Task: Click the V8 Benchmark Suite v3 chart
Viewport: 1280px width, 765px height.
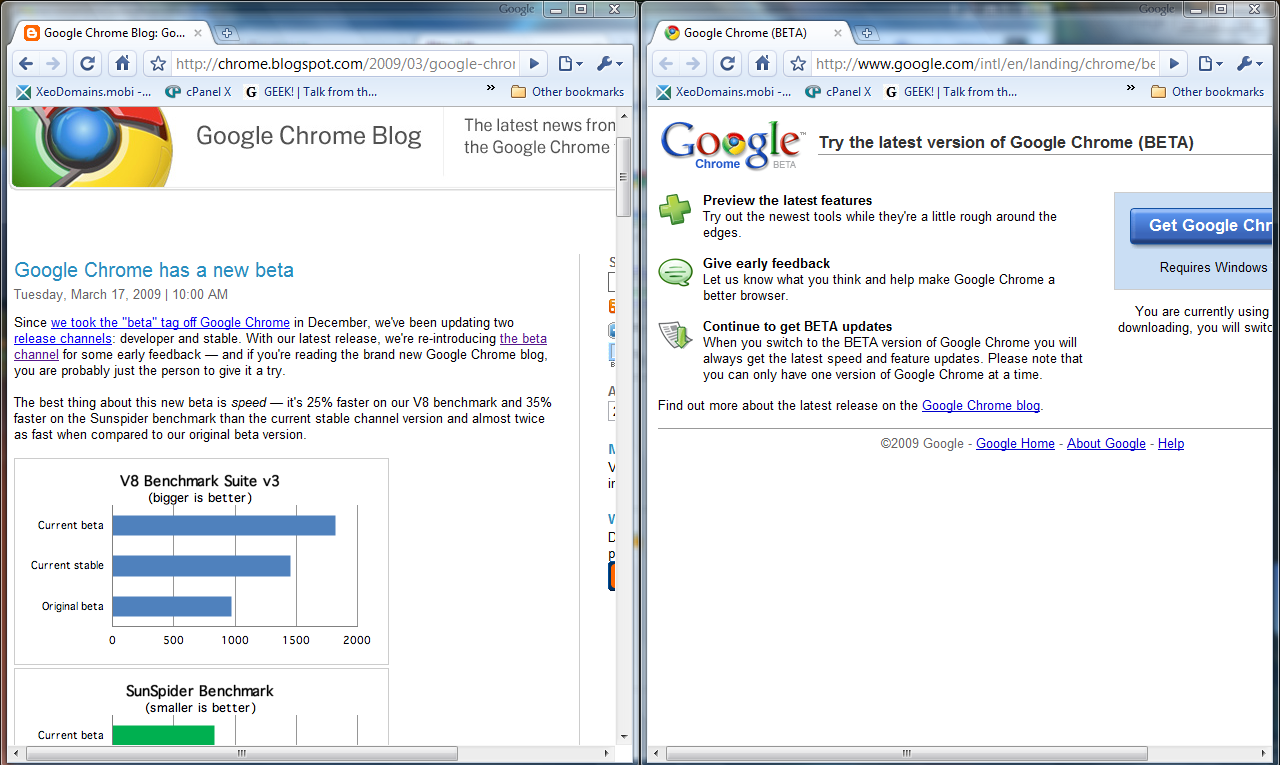Action: pyautogui.click(x=201, y=561)
